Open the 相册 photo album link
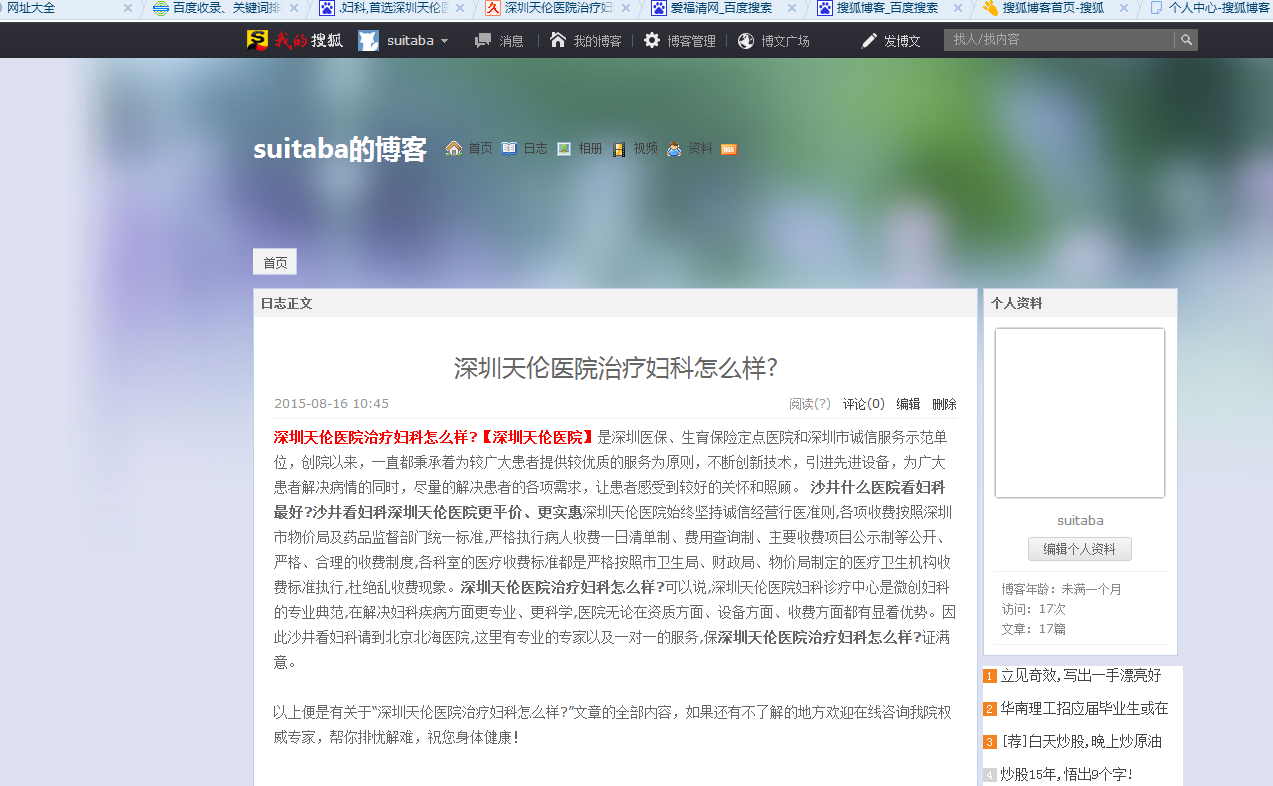This screenshot has height=786, width=1273. (x=580, y=148)
